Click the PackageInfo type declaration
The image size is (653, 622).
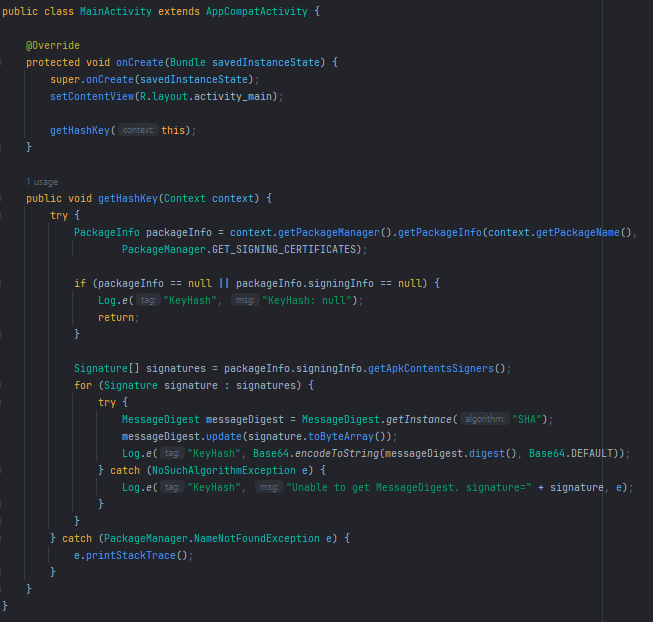[107, 232]
